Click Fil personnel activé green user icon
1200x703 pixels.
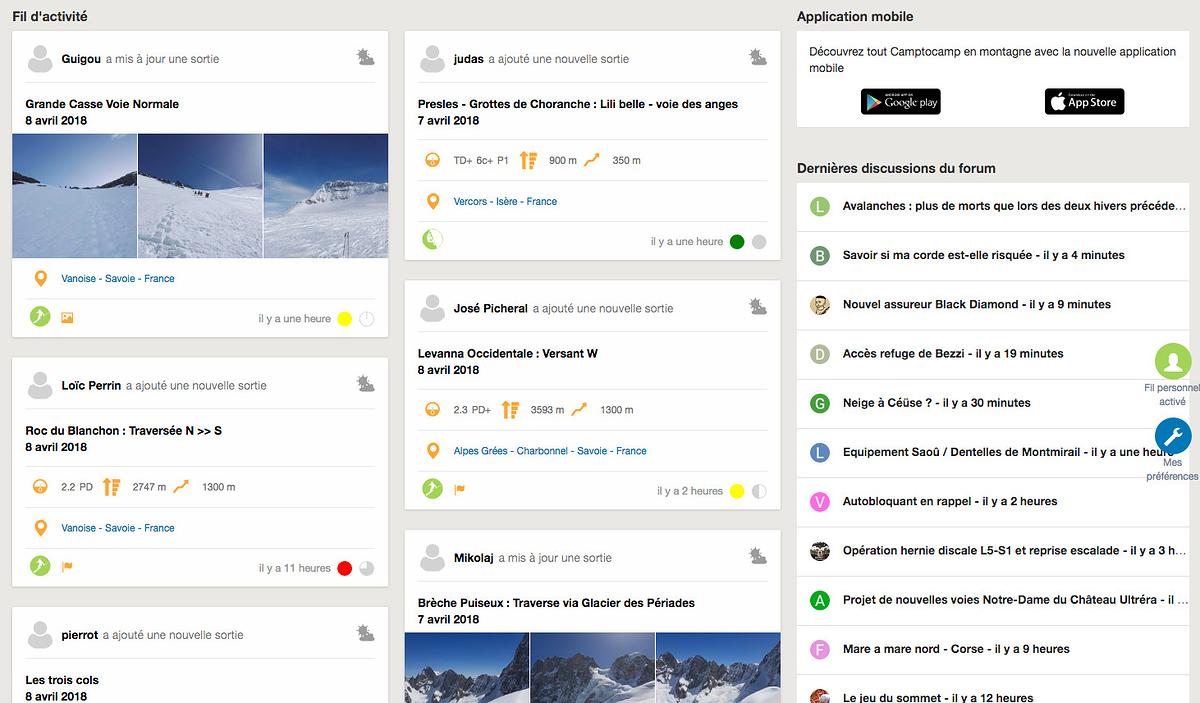point(1172,361)
